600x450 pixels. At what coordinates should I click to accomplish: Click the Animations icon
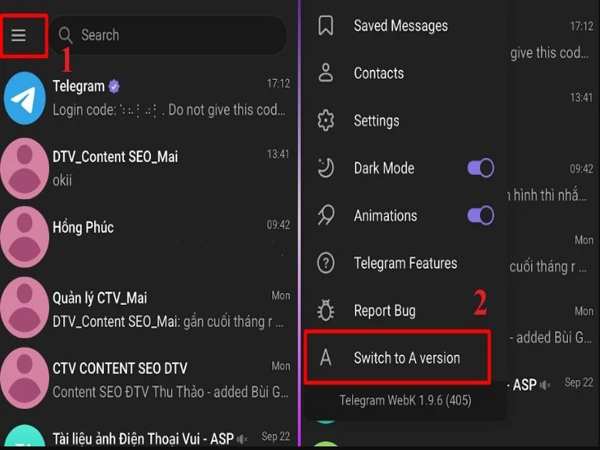coord(326,215)
